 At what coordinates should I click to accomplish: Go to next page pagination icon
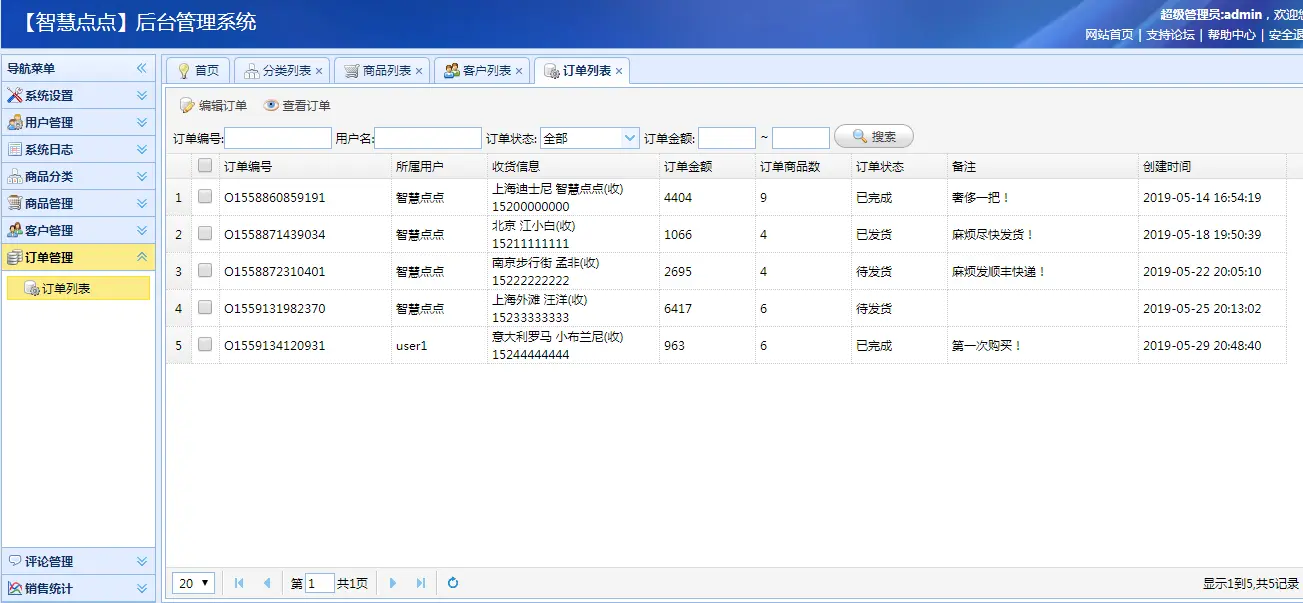tap(393, 583)
